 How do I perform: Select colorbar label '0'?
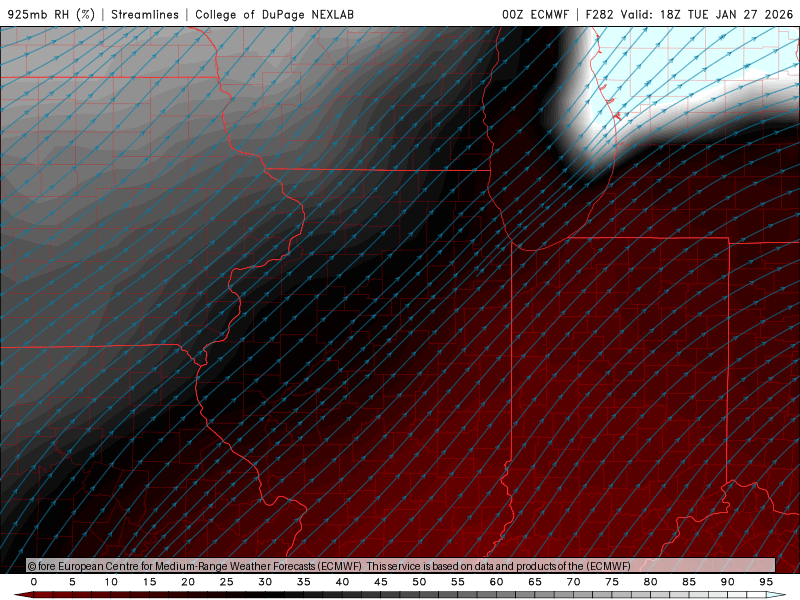pyautogui.click(x=34, y=582)
